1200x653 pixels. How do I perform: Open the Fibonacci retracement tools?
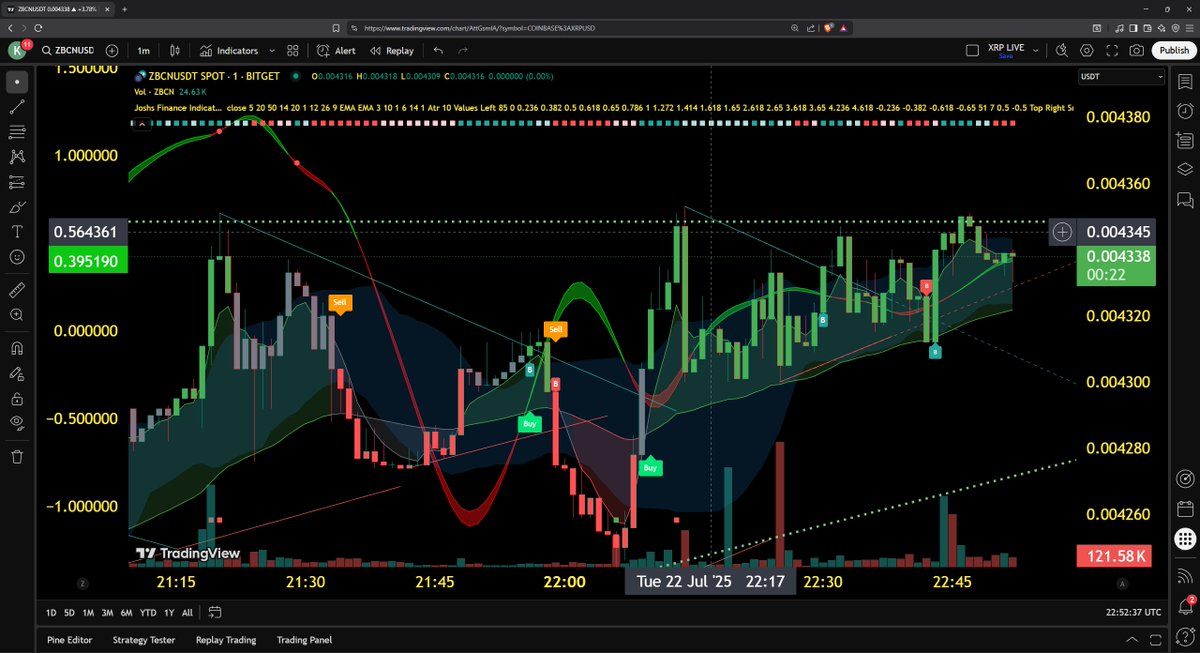16,131
